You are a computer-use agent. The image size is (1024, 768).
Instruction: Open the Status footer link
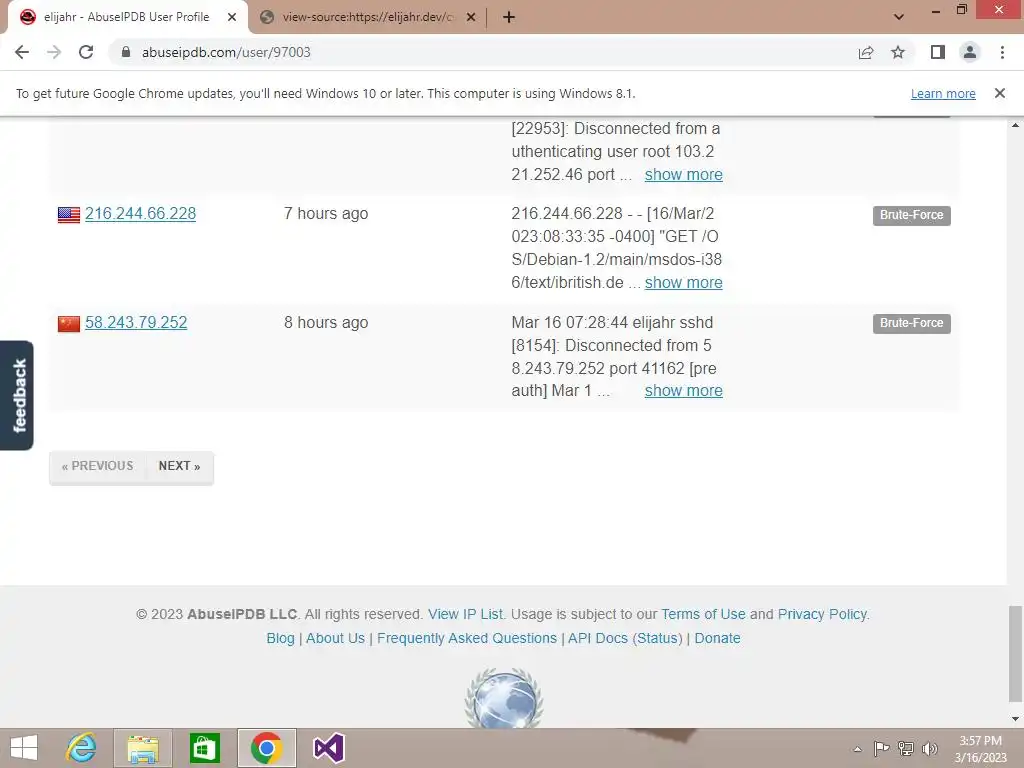tap(658, 639)
